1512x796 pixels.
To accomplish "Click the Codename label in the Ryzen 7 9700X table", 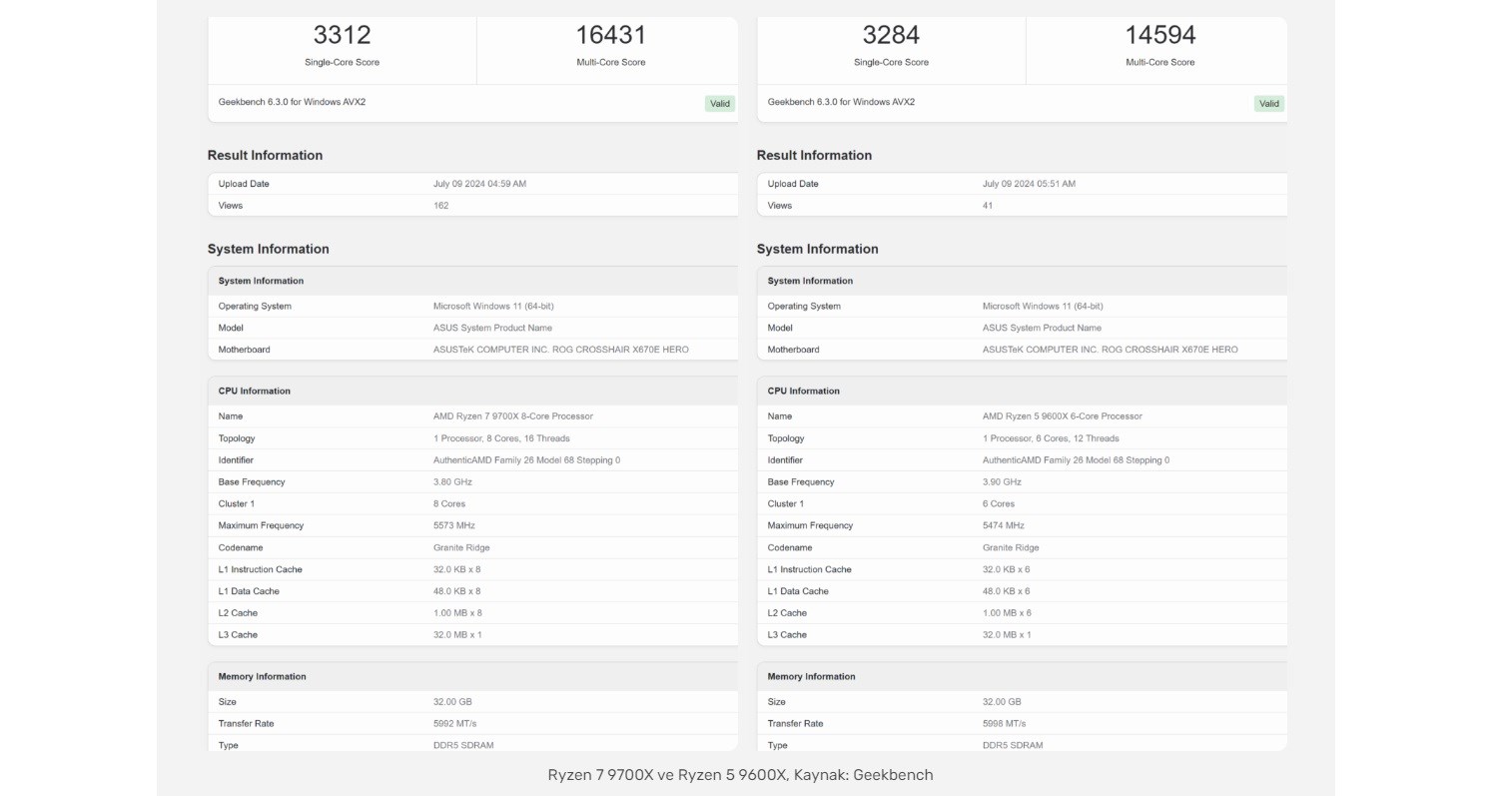I will [x=241, y=548].
